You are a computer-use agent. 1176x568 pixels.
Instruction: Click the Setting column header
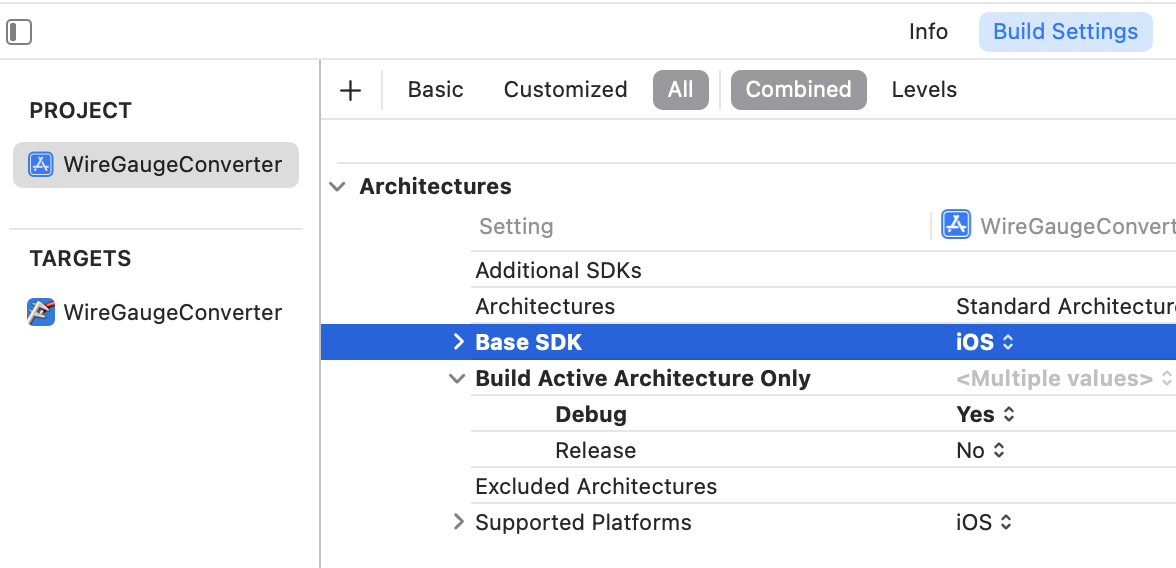516,226
